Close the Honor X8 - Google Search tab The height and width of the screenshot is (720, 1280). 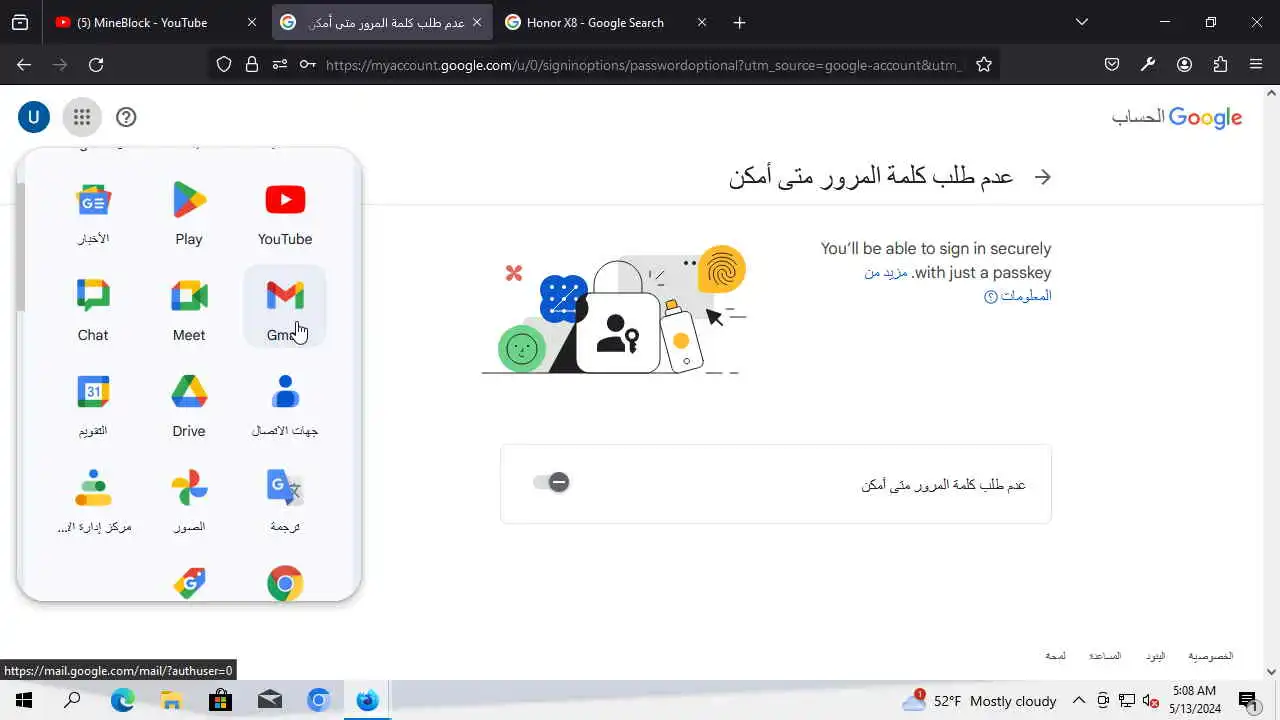(702, 22)
